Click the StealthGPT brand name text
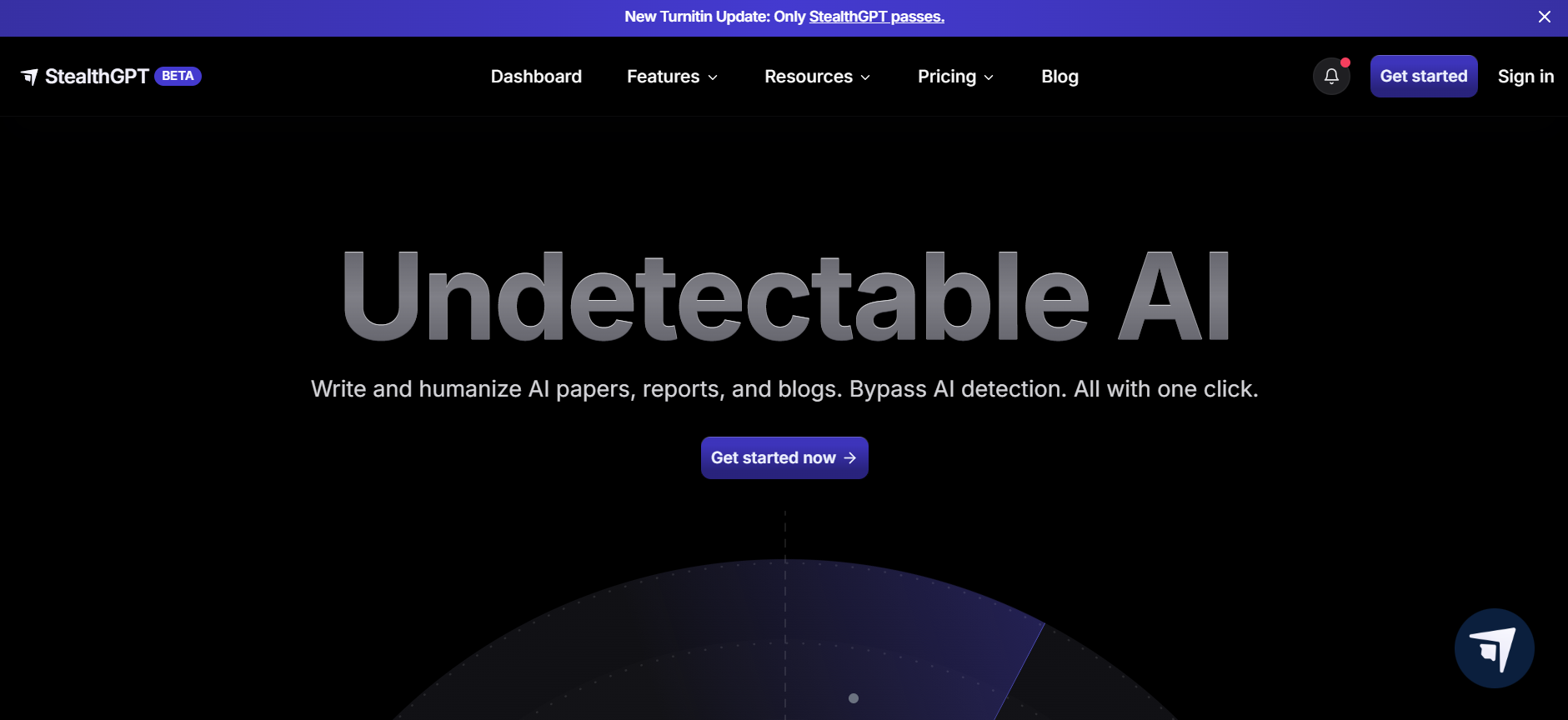 97,77
